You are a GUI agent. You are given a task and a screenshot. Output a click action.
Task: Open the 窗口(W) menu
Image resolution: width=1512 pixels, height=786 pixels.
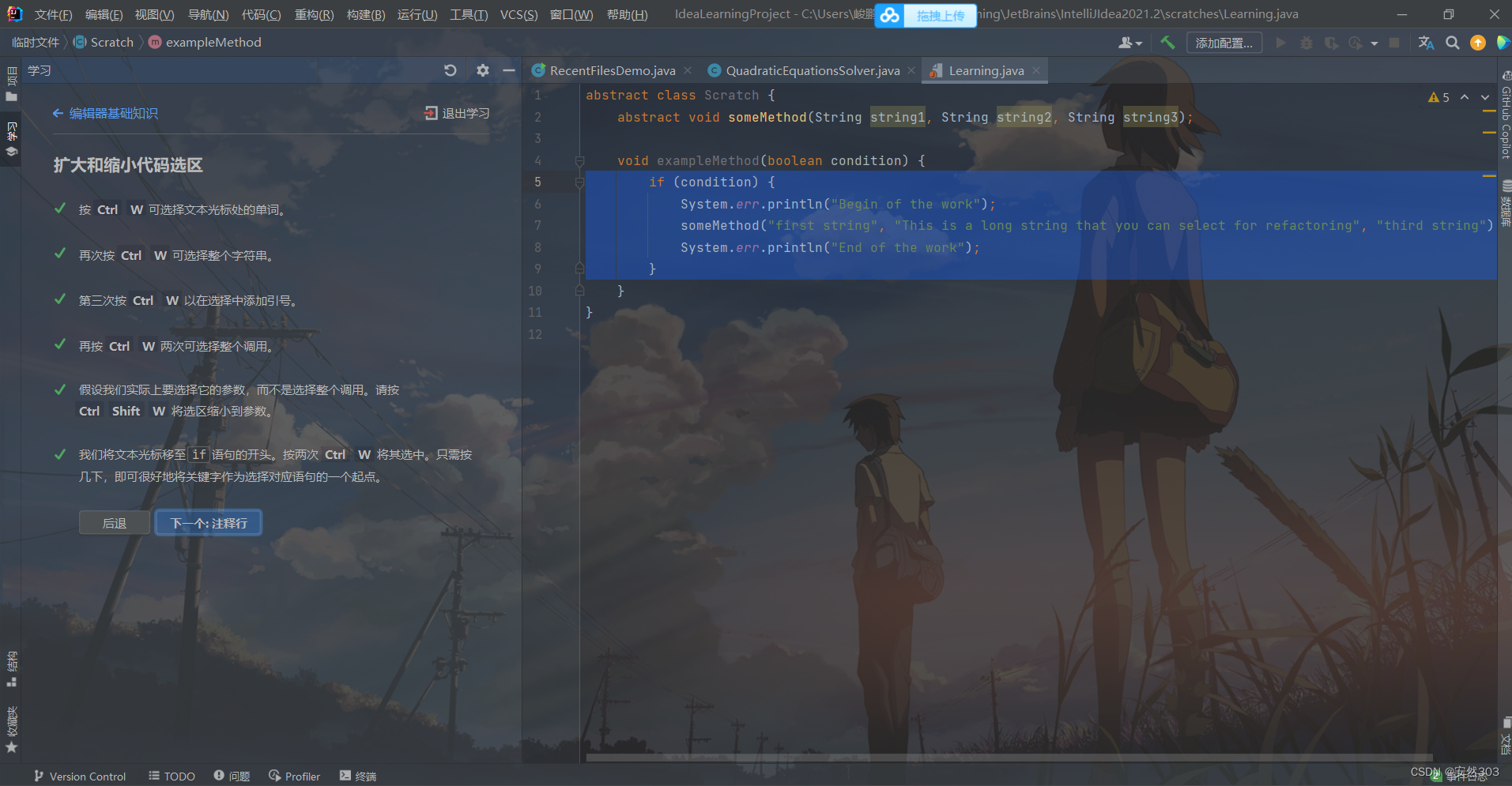[571, 14]
